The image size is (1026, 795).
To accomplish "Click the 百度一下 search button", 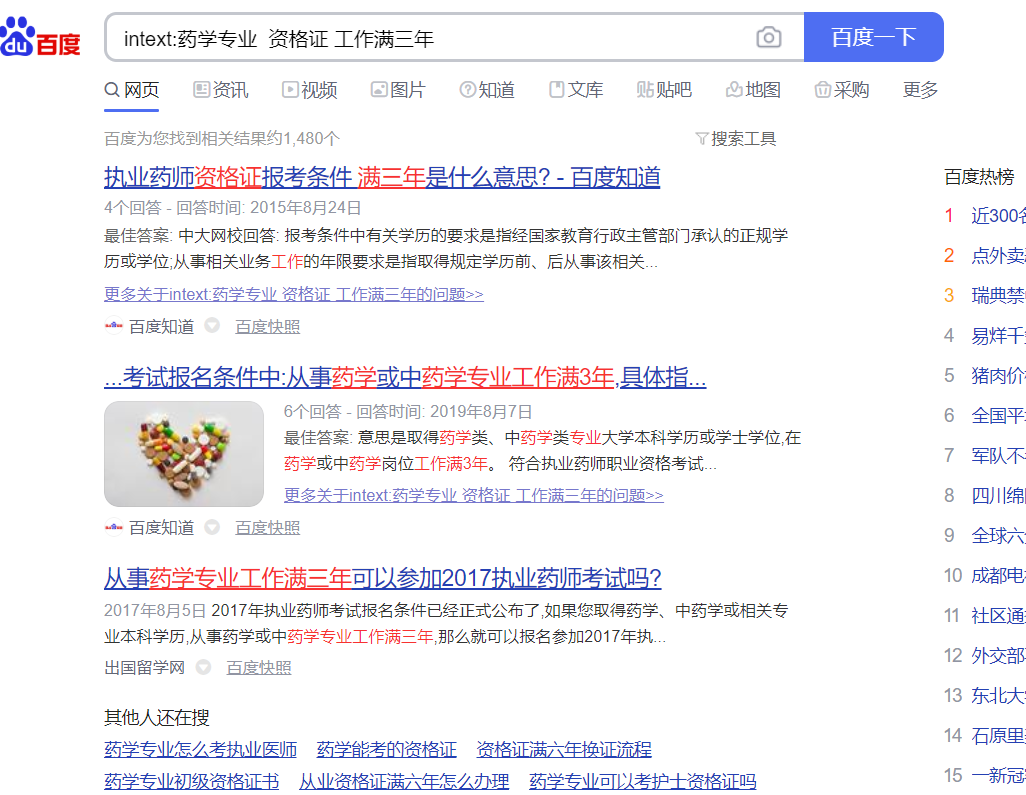I will tap(873, 37).
